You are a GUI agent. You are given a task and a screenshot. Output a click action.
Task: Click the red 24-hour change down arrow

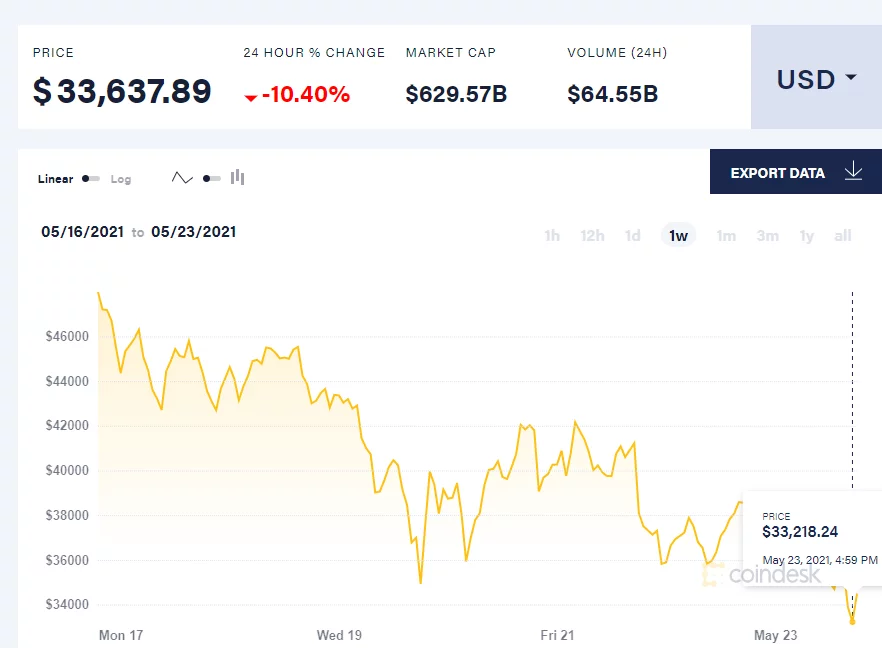coord(251,97)
